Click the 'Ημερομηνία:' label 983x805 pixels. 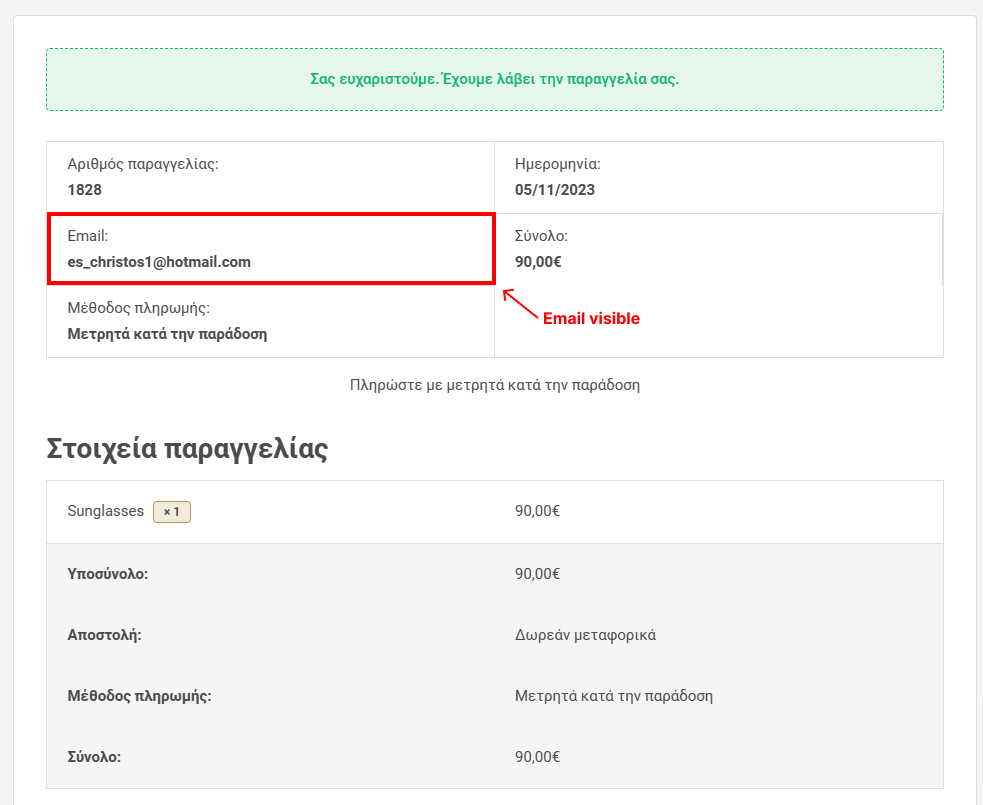click(x=557, y=165)
